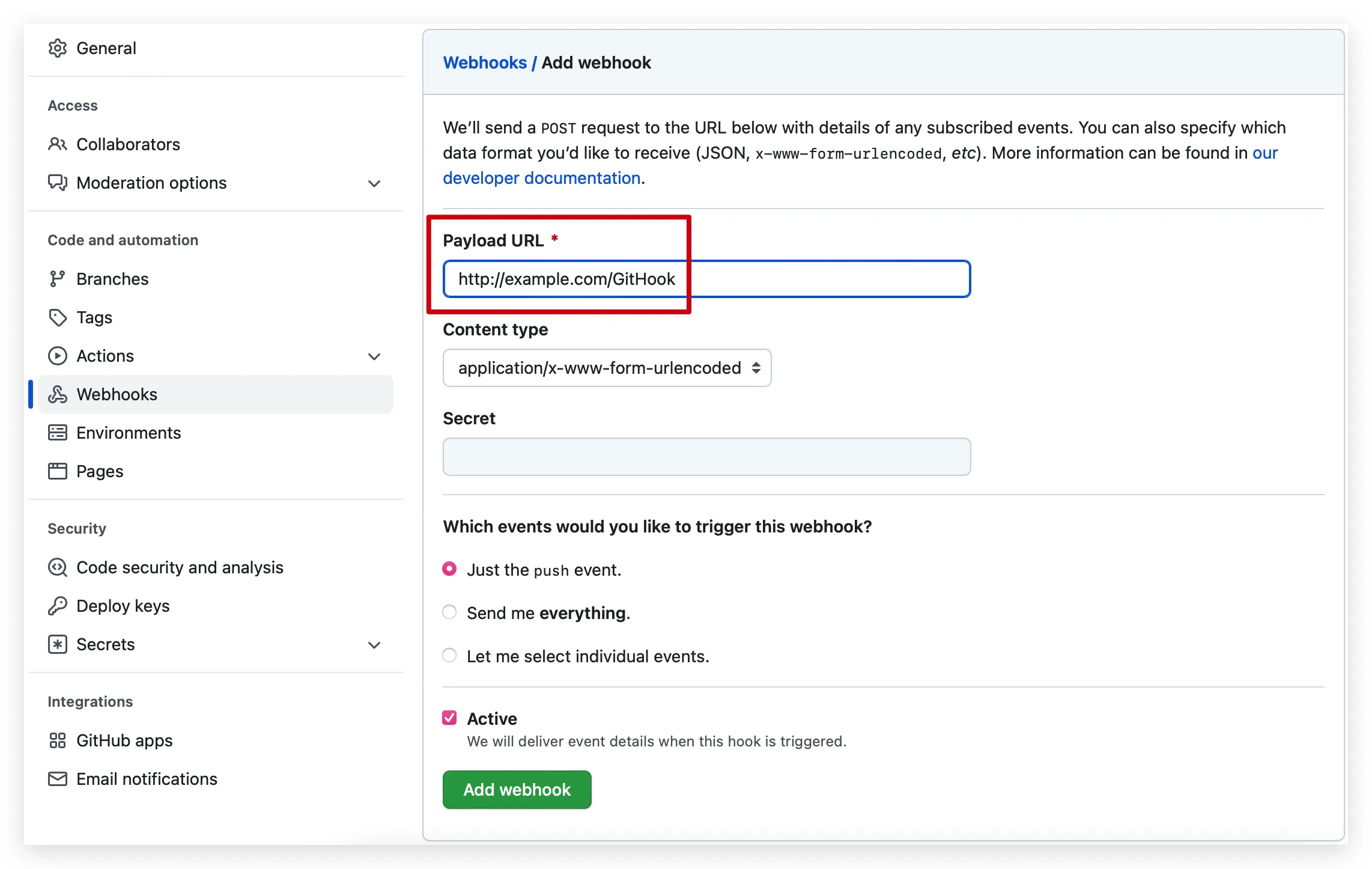Click the Branches git-branch icon
Image resolution: width=1372 pixels, height=869 pixels.
click(x=58, y=279)
